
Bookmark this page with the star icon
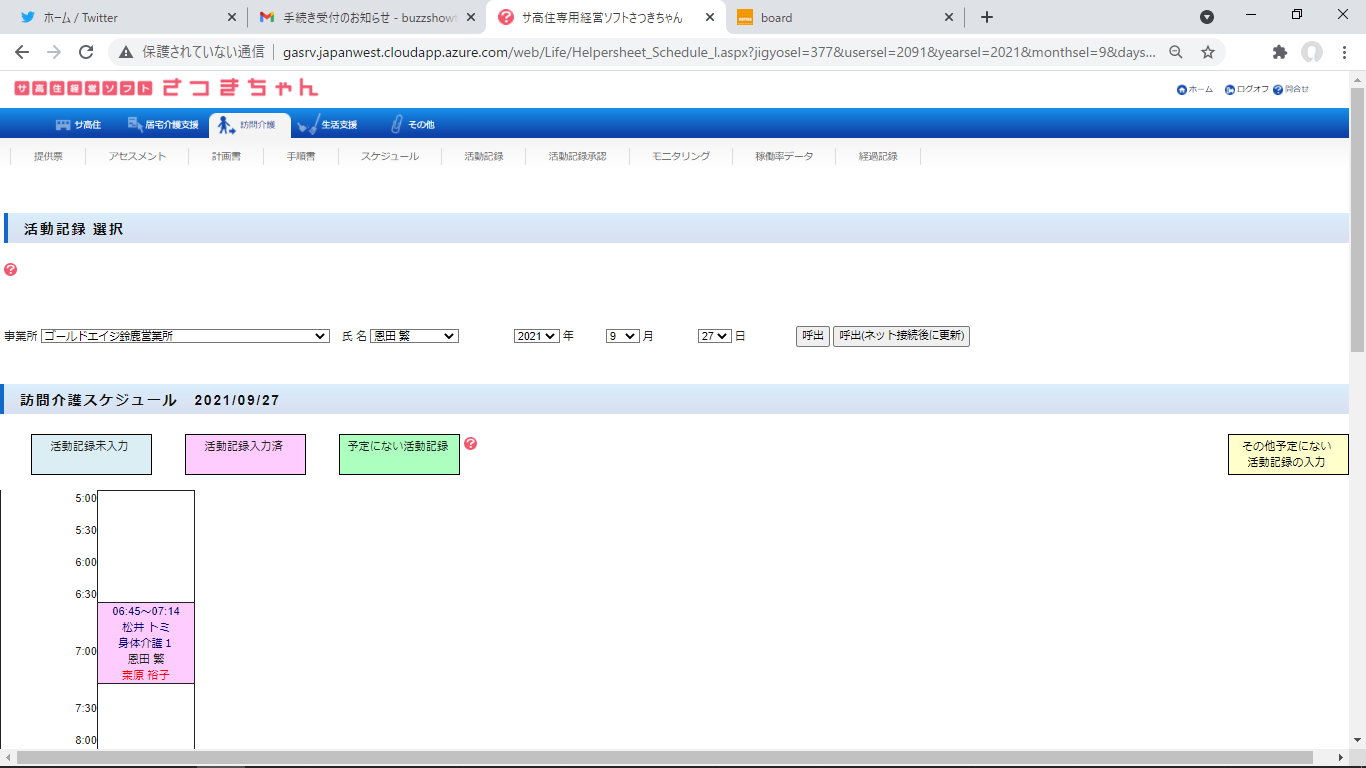click(x=1208, y=52)
